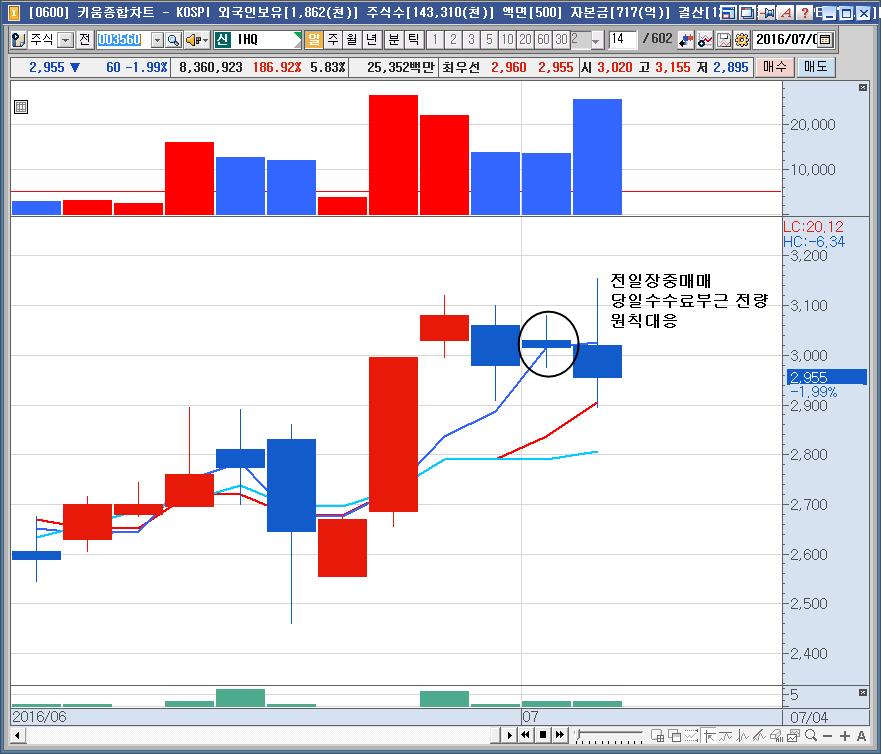The height and width of the screenshot is (754, 881).
Task: Play the chart replay forward
Action: point(510,735)
